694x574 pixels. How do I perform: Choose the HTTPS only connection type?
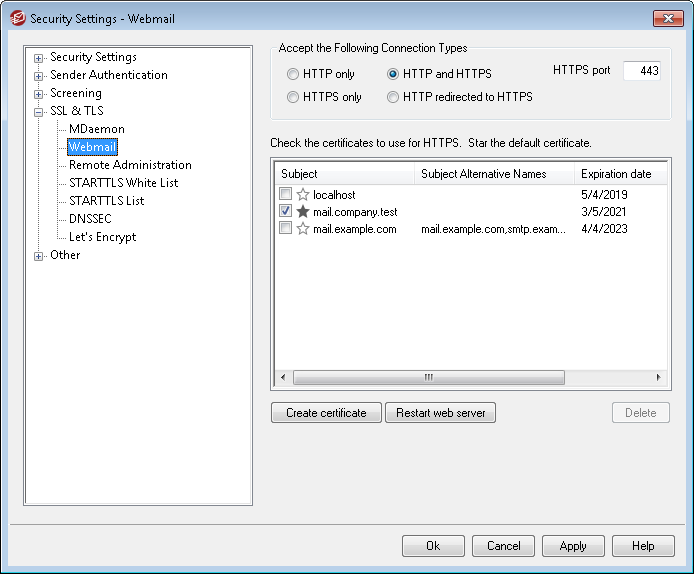[x=293, y=97]
